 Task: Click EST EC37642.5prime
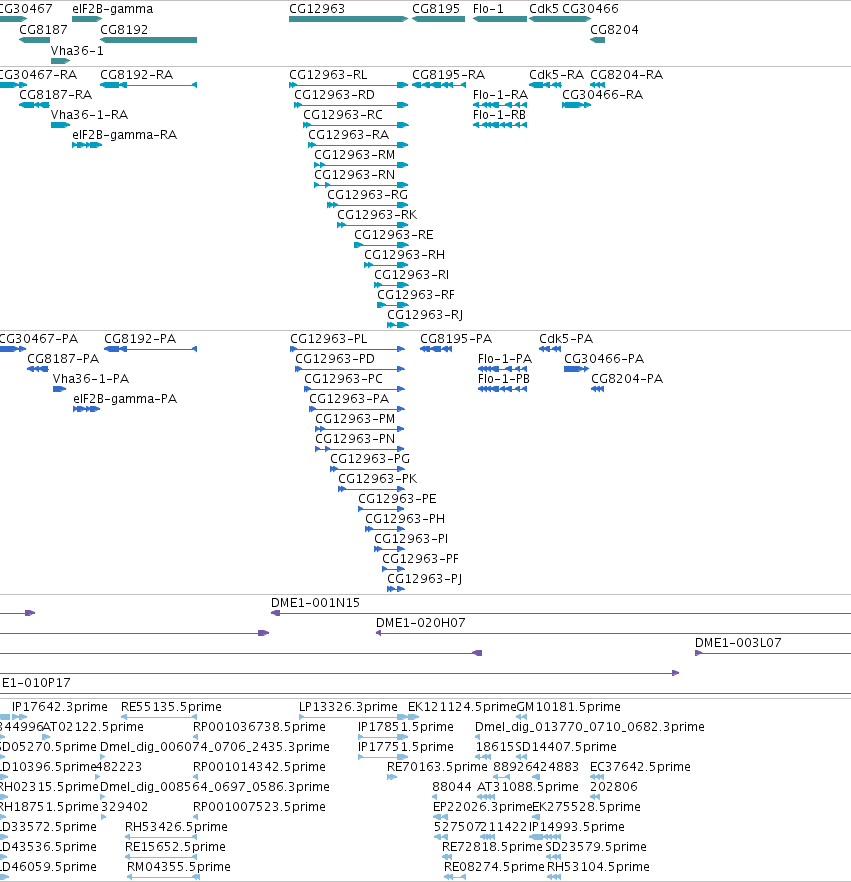coord(640,767)
